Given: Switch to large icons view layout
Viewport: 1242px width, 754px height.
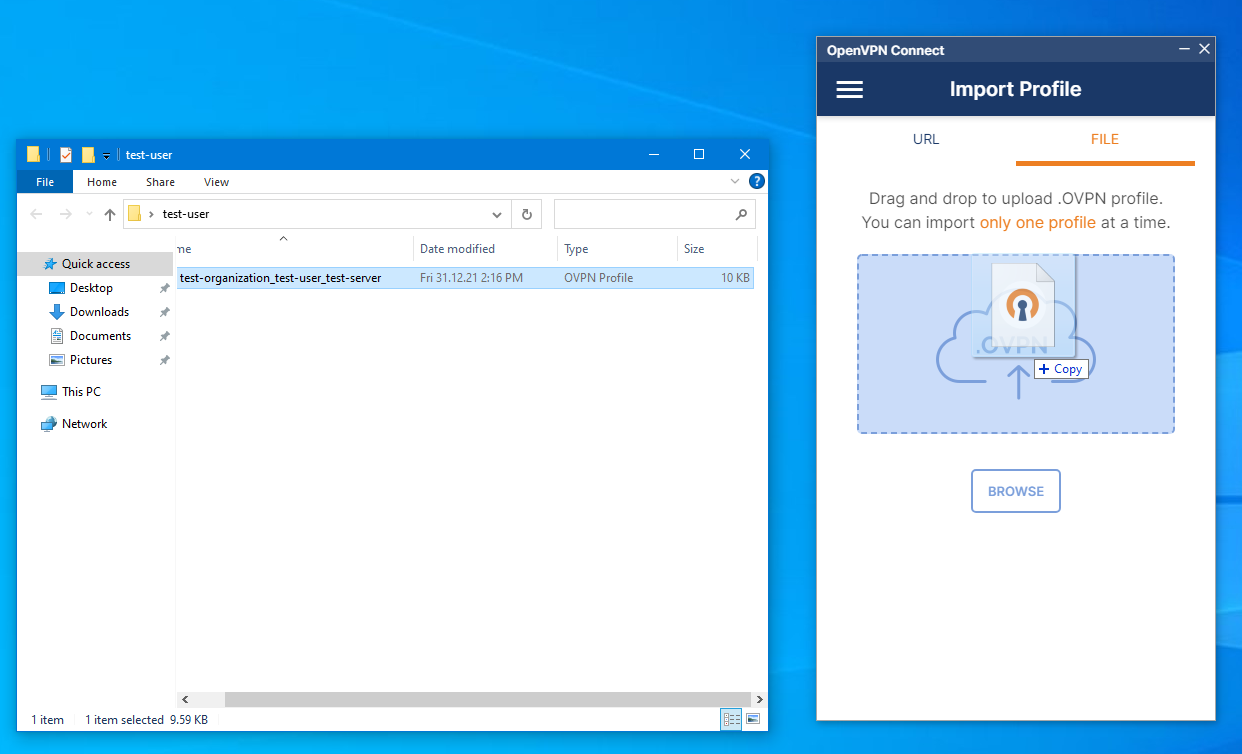Looking at the screenshot, I should [753, 719].
